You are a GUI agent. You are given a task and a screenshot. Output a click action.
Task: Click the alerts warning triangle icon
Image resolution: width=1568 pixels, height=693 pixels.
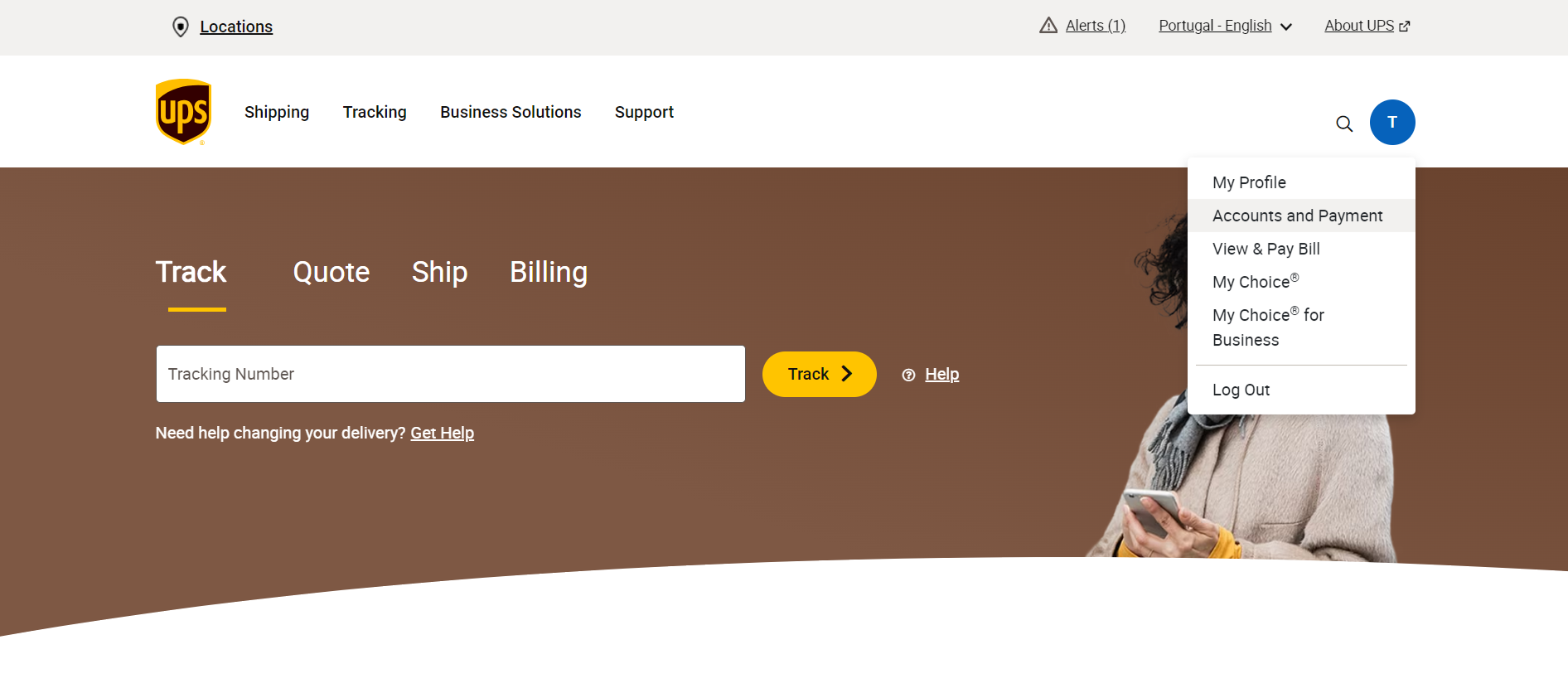[1048, 26]
